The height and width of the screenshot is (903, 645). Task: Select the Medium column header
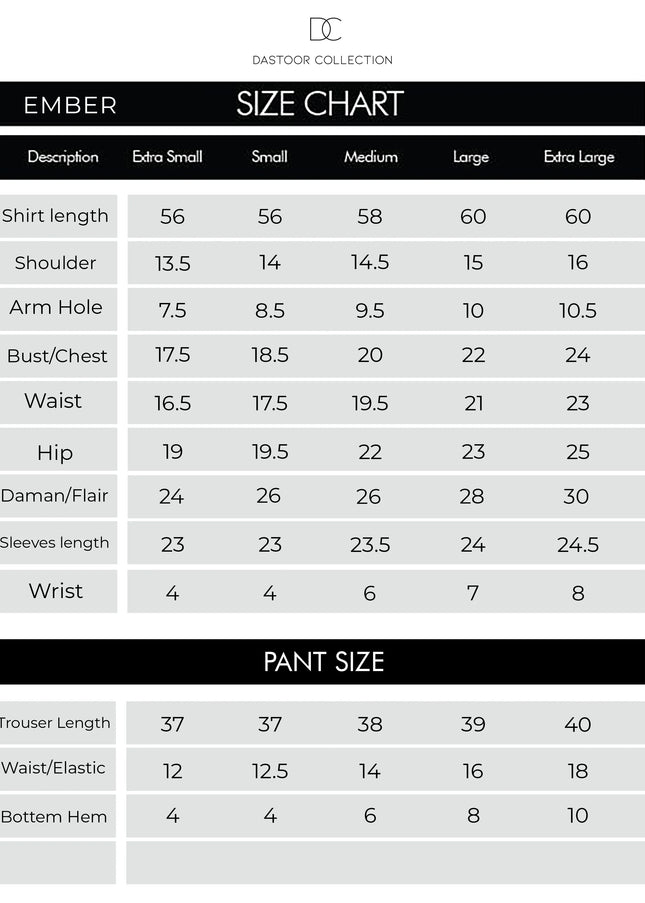point(371,157)
